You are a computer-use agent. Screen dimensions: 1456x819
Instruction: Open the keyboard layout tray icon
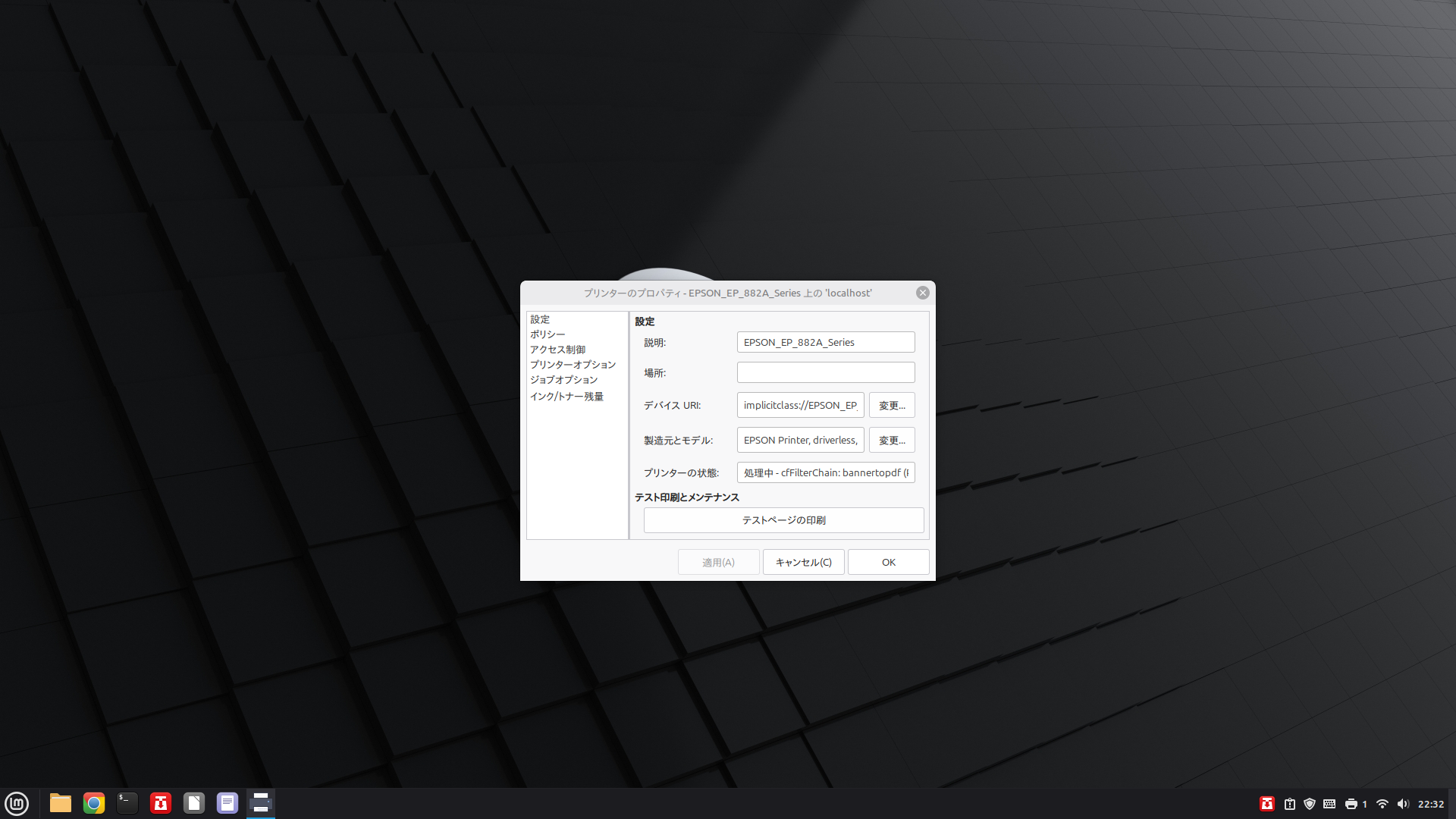[1329, 804]
